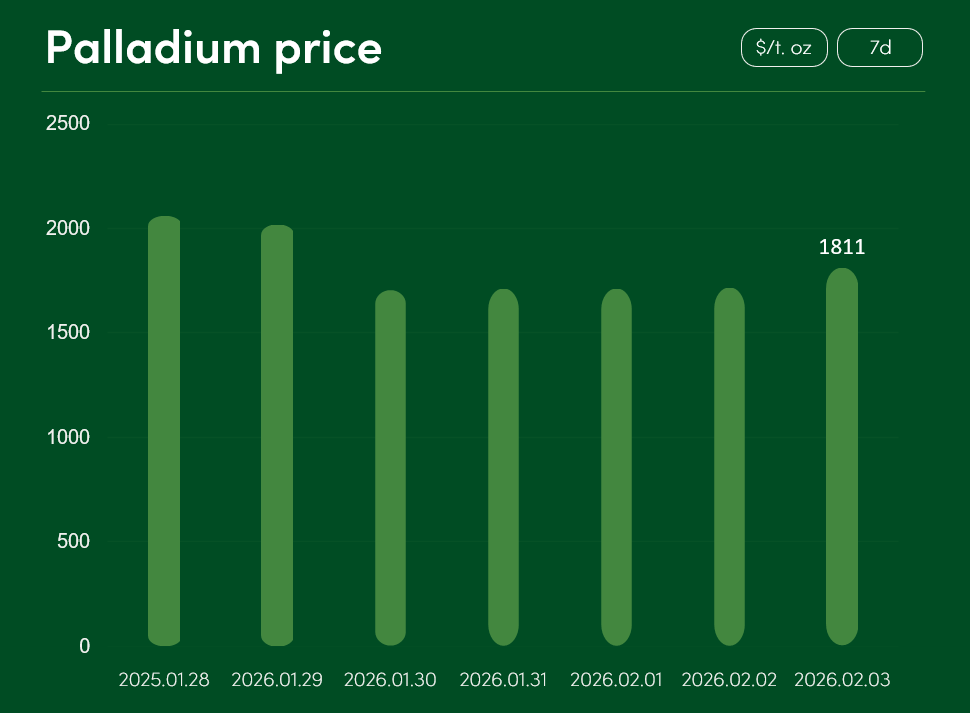Image resolution: width=970 pixels, height=713 pixels.
Task: Select the bar for 2026.01.31
Action: point(503,467)
